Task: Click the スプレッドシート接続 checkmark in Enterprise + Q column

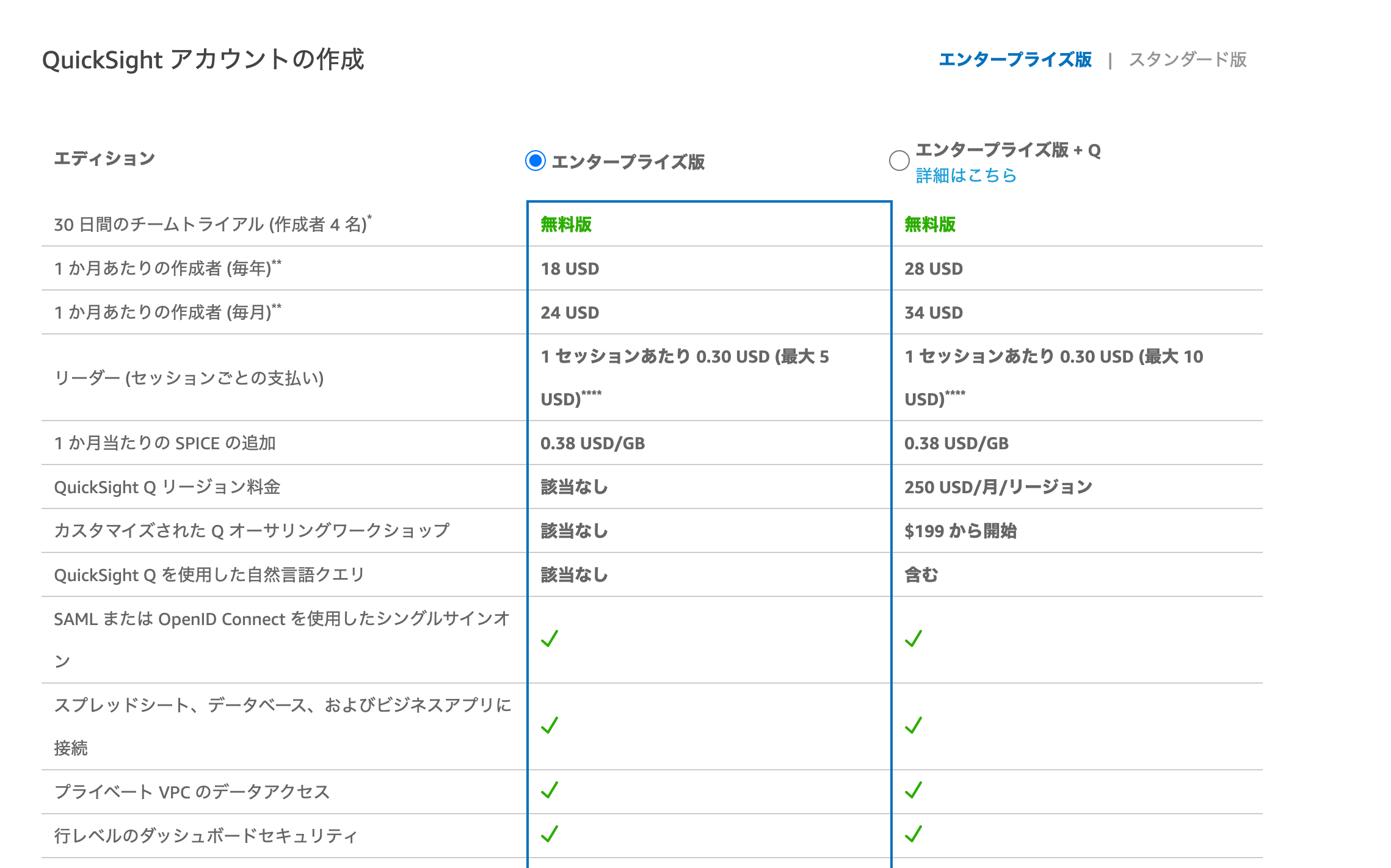Action: click(x=913, y=725)
